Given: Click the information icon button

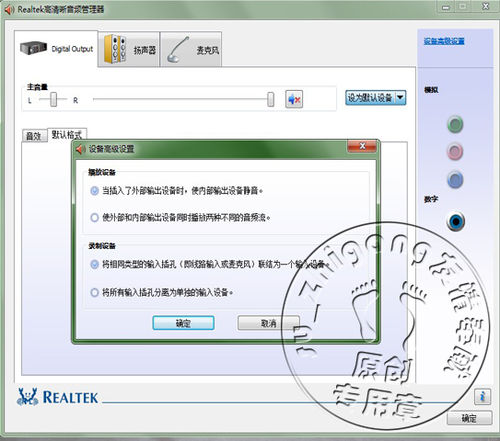Looking at the screenshot, I should 482,397.
